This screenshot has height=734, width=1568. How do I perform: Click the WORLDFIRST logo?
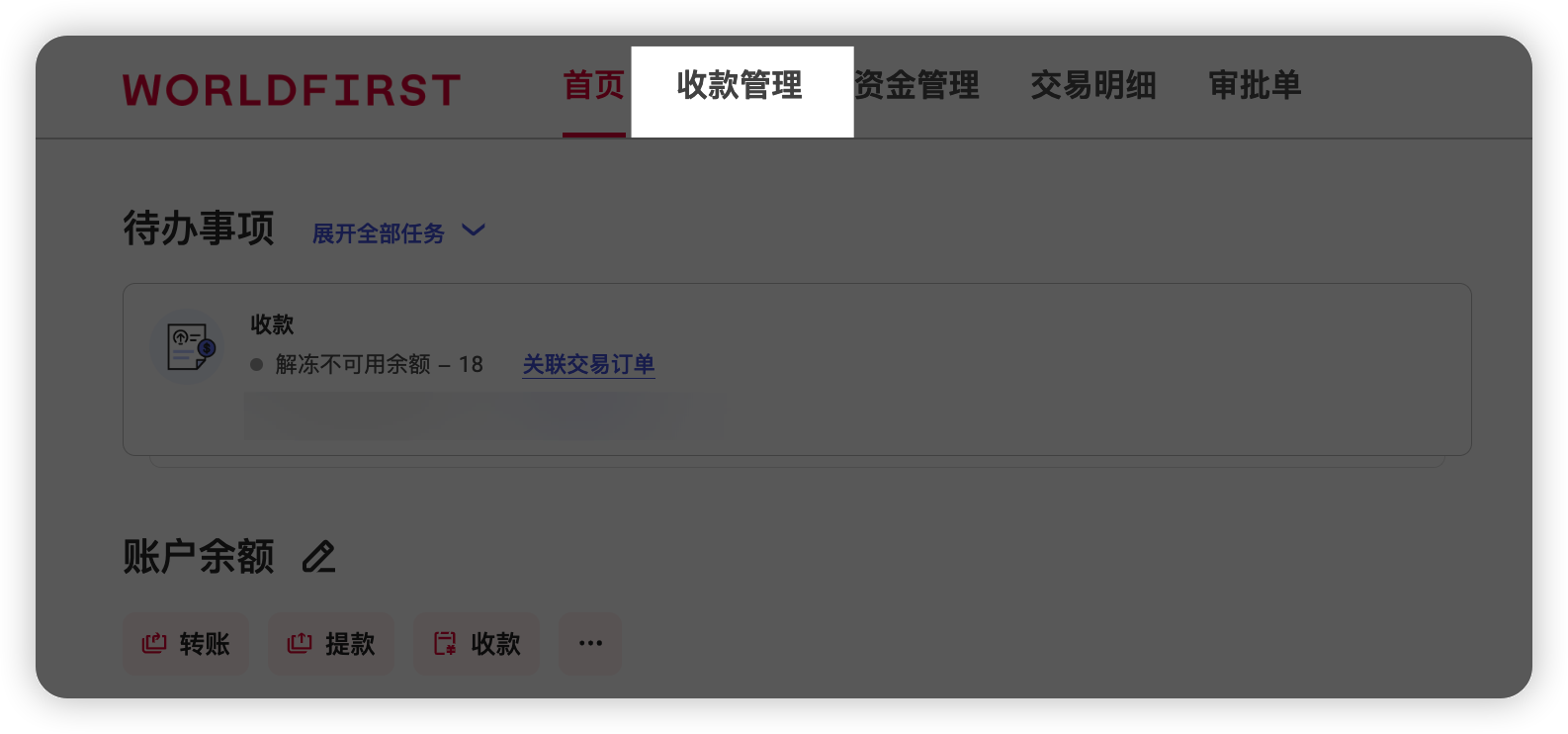(x=292, y=90)
